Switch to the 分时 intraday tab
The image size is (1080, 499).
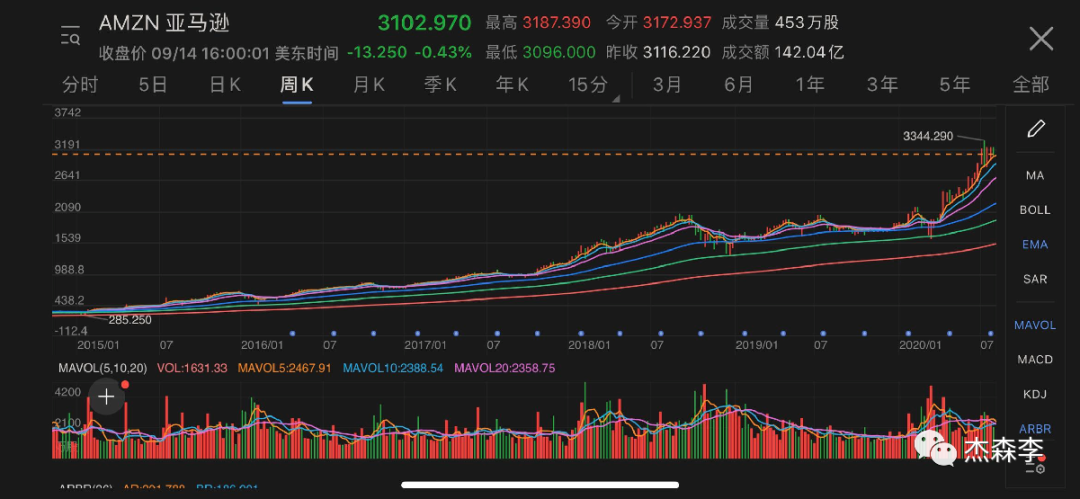click(x=80, y=85)
